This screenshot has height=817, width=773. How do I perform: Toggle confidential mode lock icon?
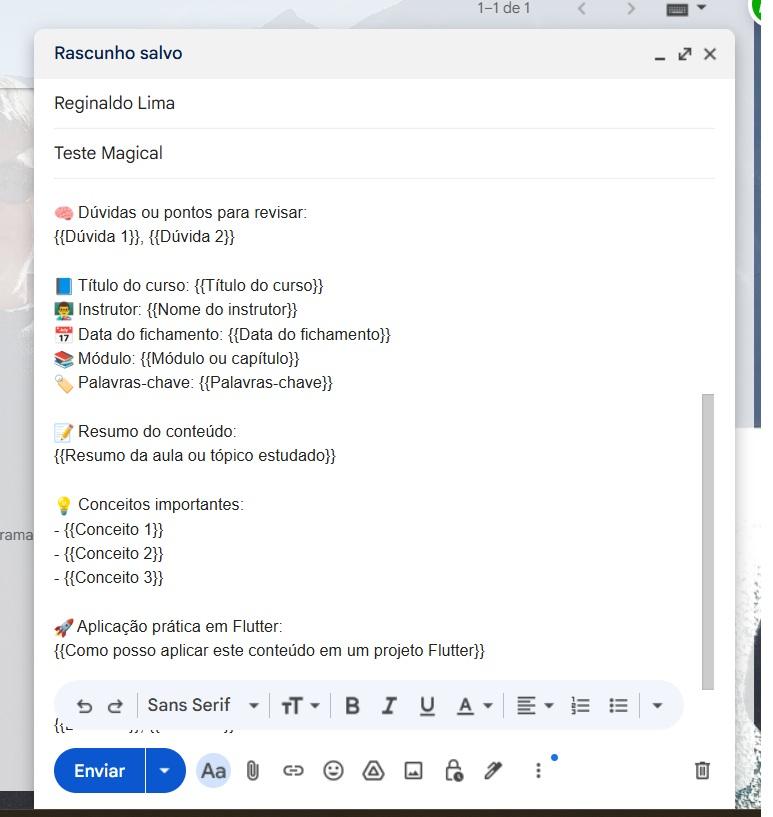click(x=454, y=771)
